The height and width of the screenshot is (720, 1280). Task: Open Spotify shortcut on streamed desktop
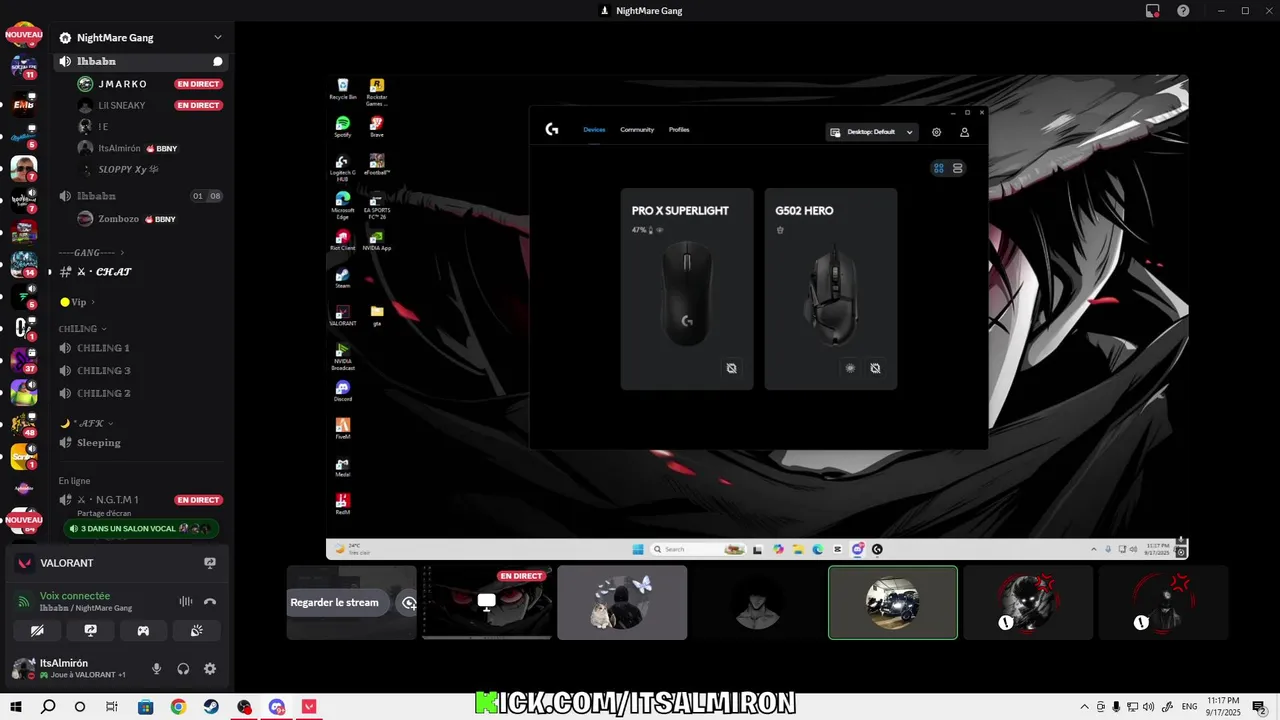coord(343,127)
